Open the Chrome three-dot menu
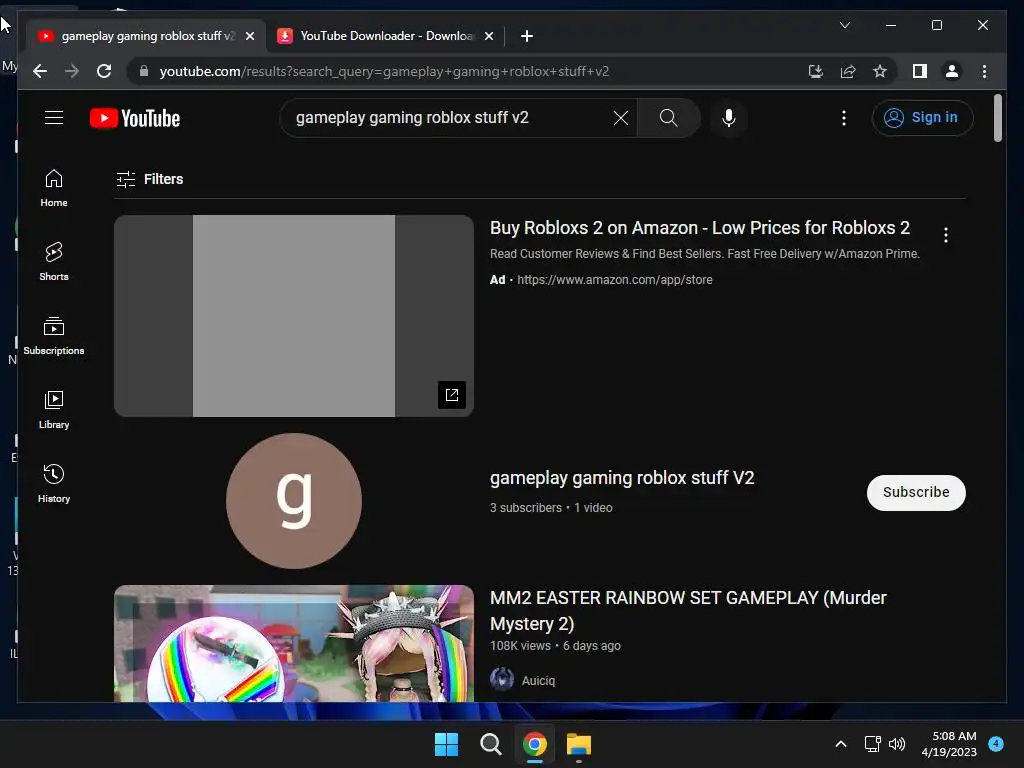This screenshot has height=768, width=1024. (984, 71)
